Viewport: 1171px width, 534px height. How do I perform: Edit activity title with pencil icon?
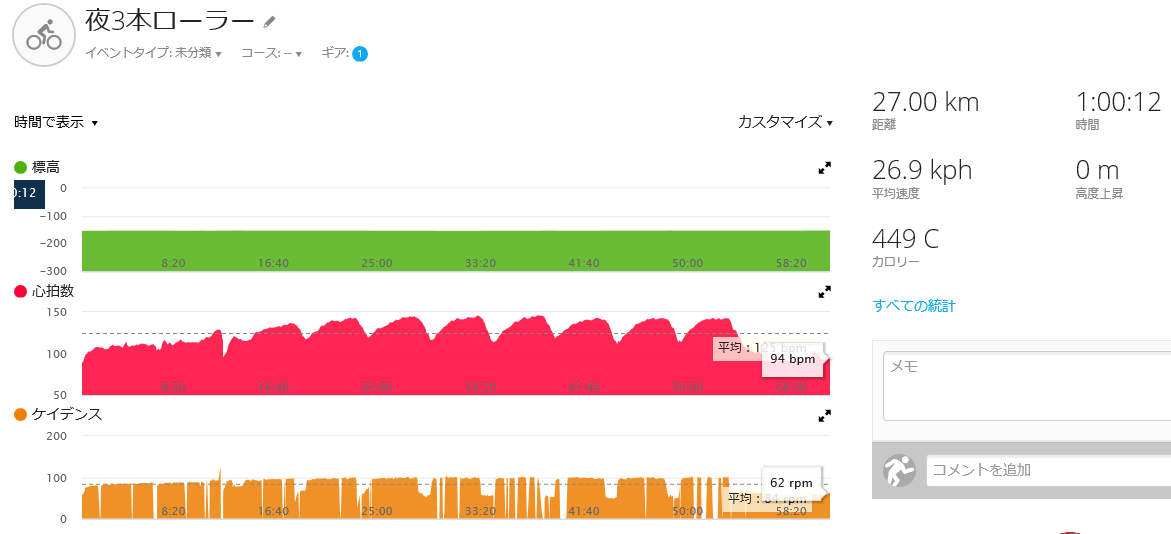(270, 21)
